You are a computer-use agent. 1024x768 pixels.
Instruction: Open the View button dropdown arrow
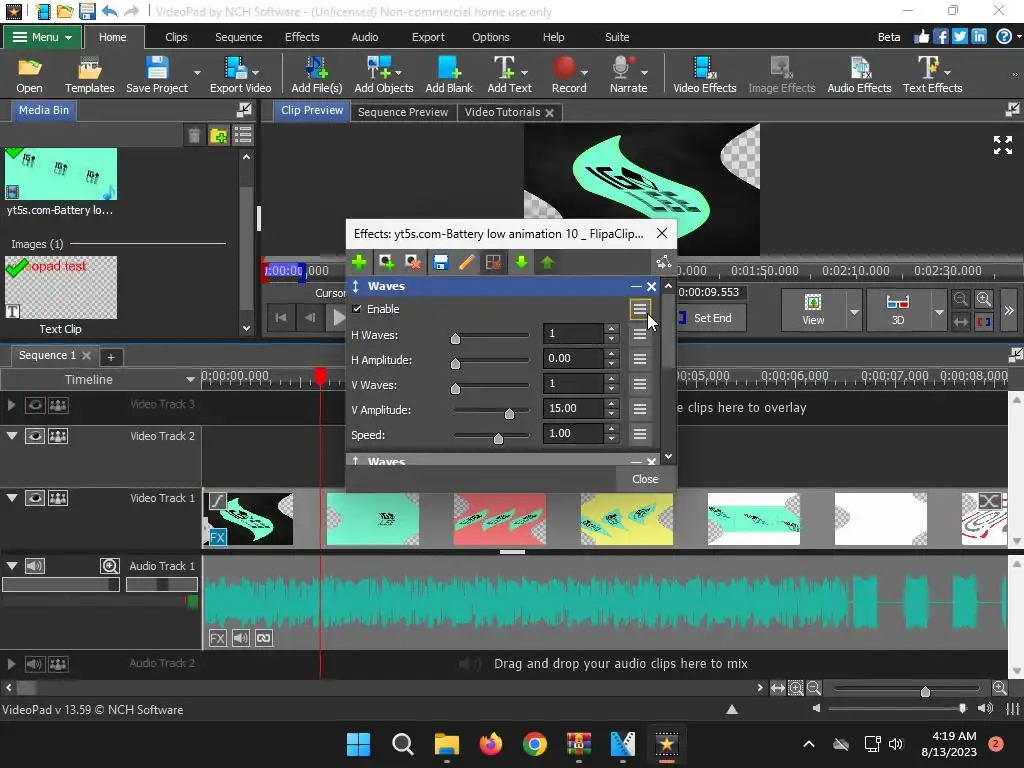pos(854,312)
